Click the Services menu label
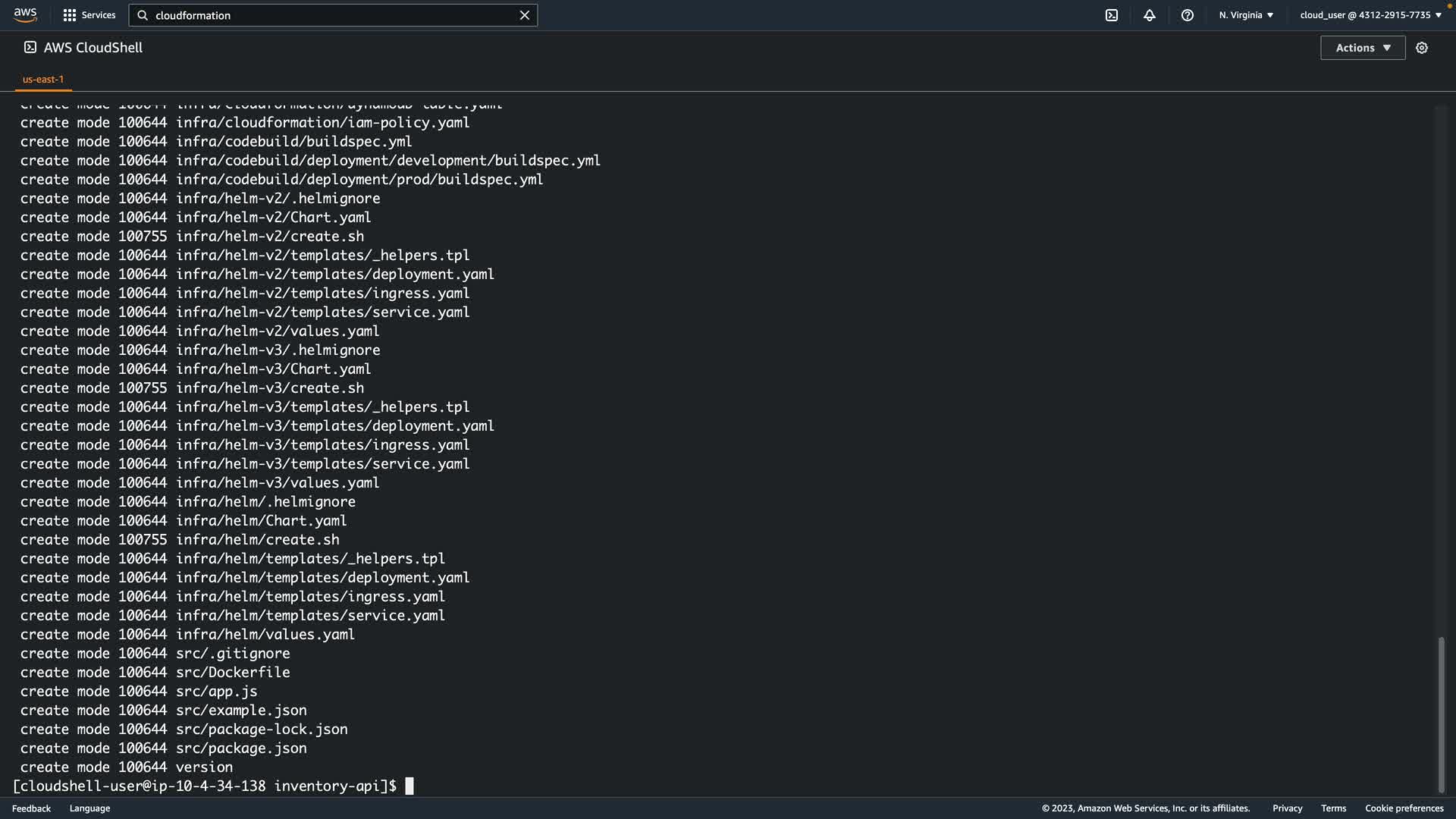 (99, 15)
